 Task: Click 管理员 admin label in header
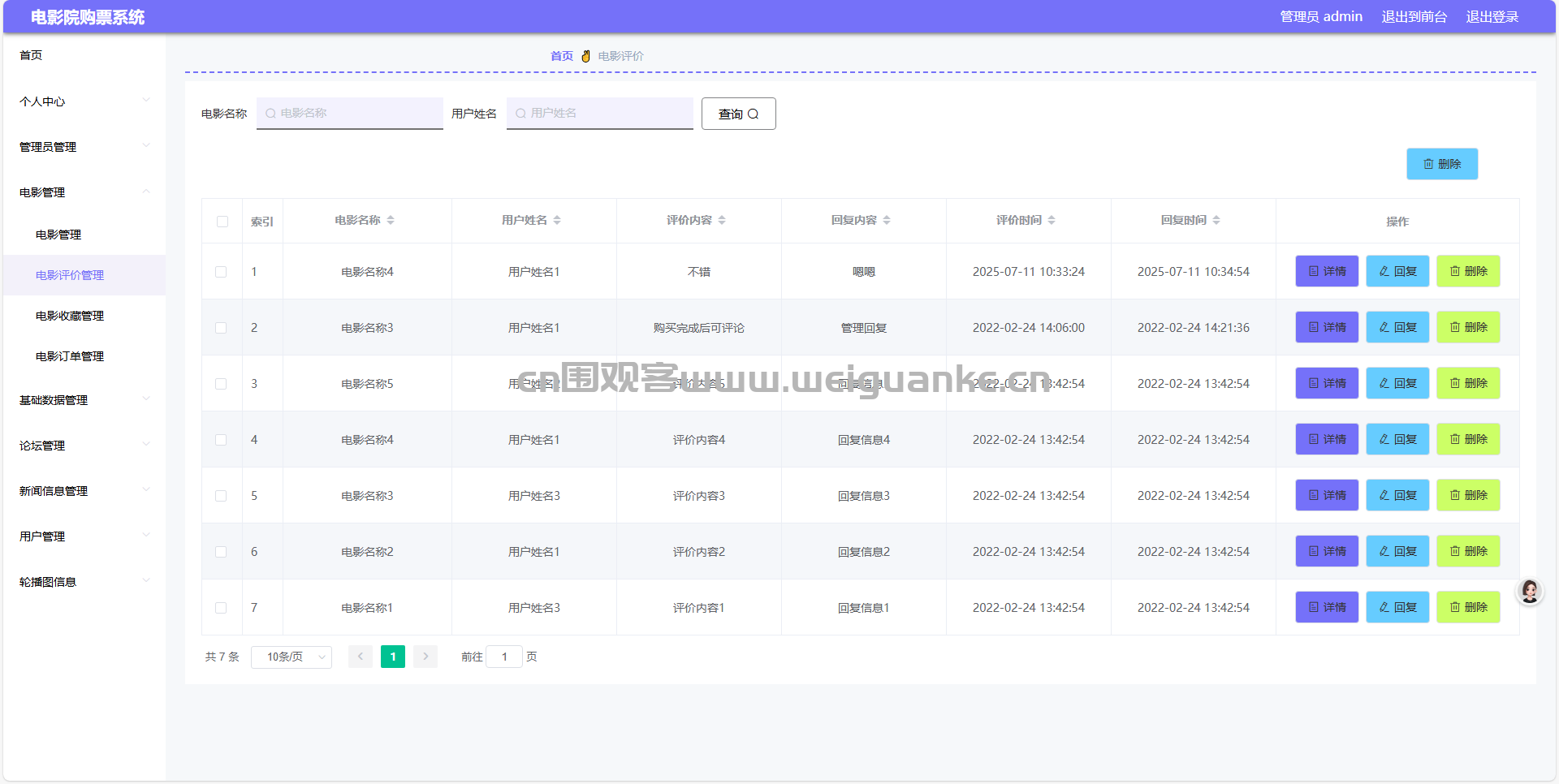point(1321,17)
